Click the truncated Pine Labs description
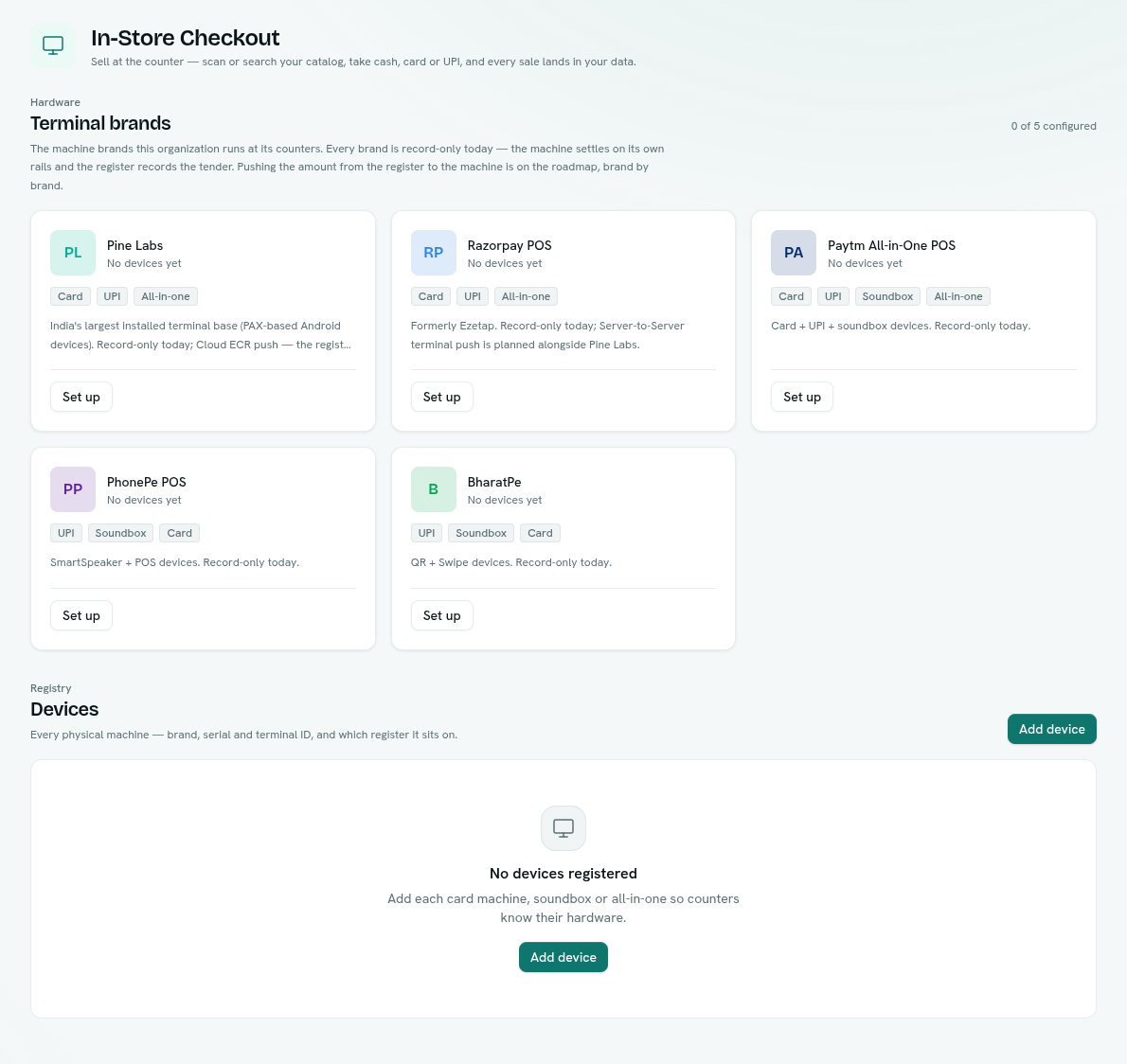This screenshot has height=1064, width=1127. (201, 335)
